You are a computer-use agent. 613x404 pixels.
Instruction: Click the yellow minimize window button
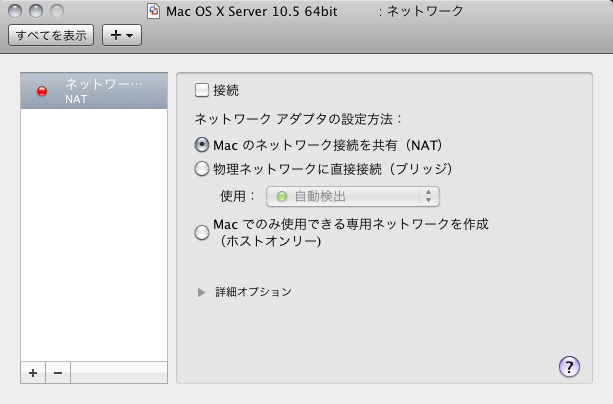[x=35, y=11]
